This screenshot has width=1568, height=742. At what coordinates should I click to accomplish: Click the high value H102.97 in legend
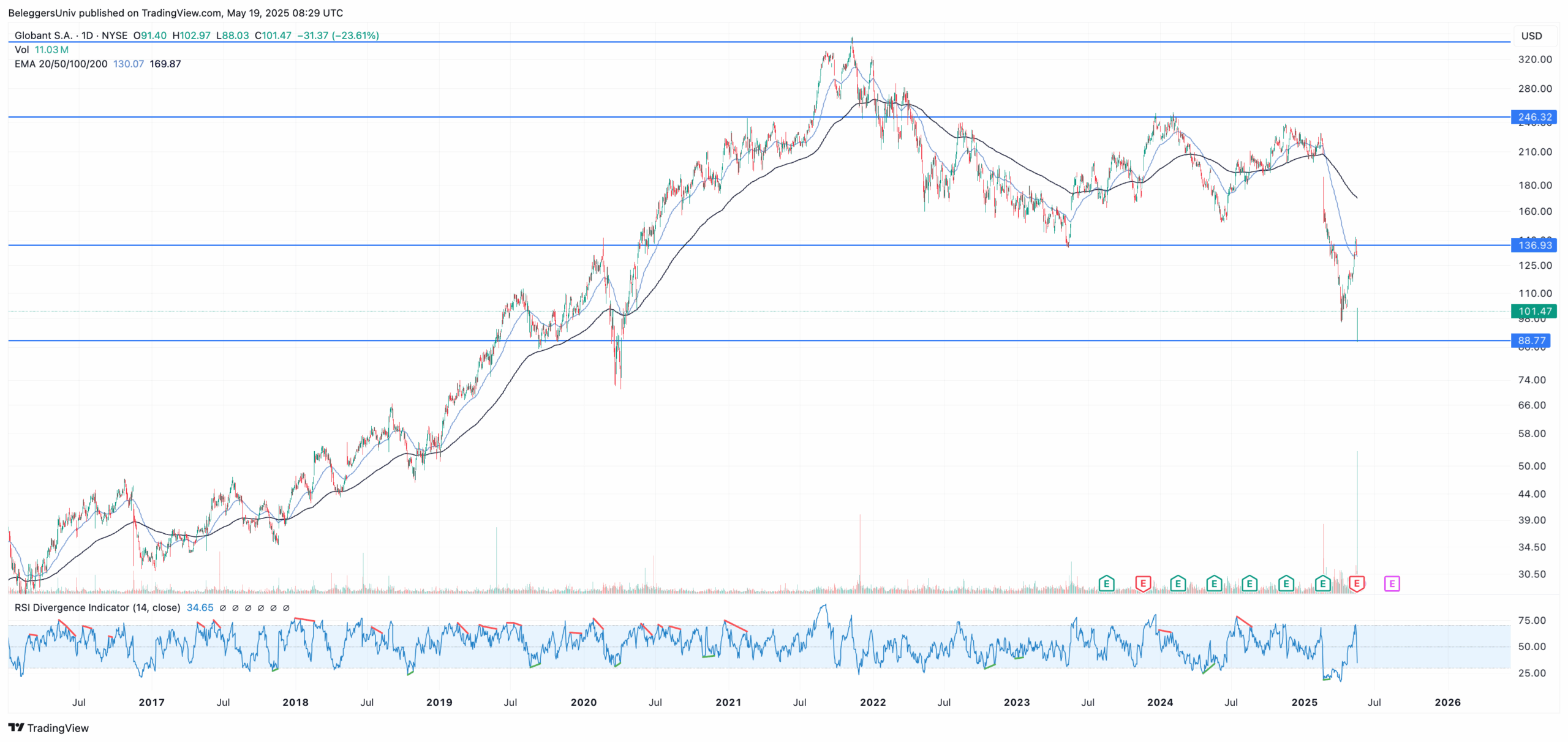(191, 36)
